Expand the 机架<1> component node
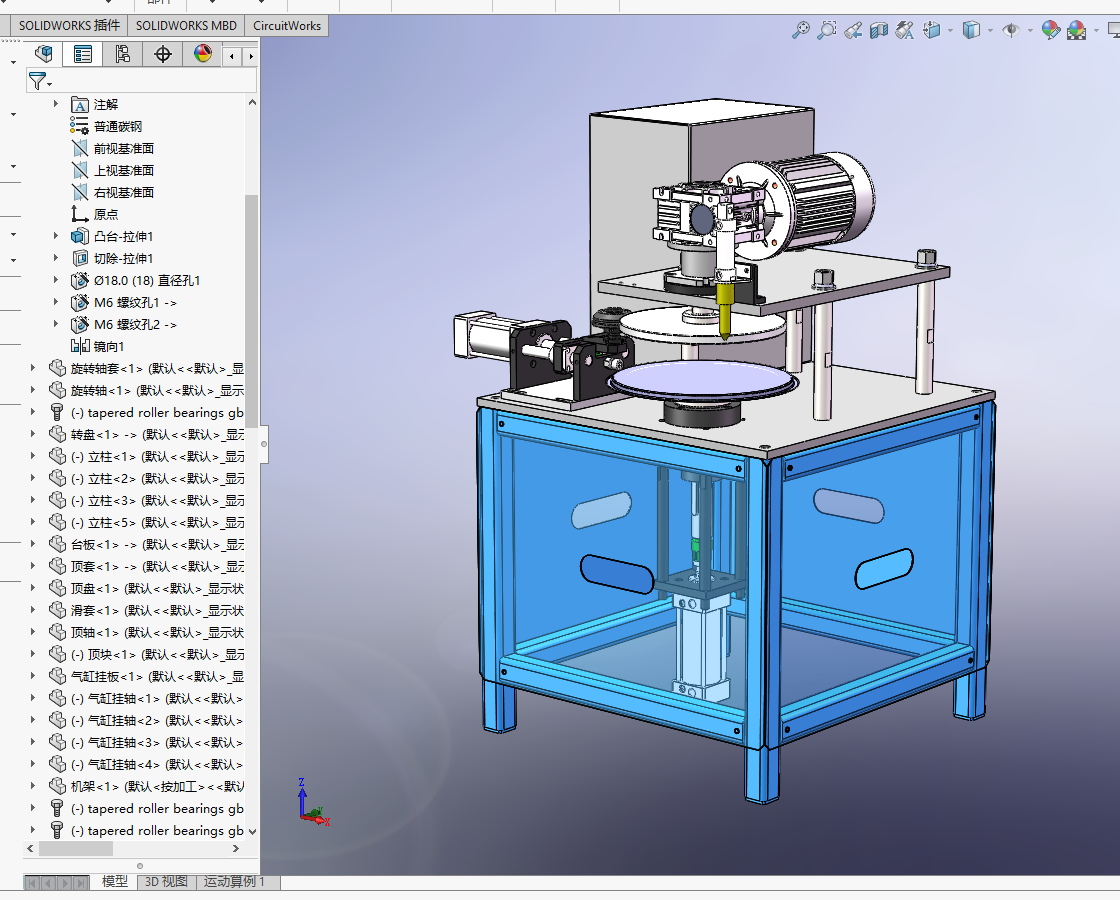 coord(33,786)
